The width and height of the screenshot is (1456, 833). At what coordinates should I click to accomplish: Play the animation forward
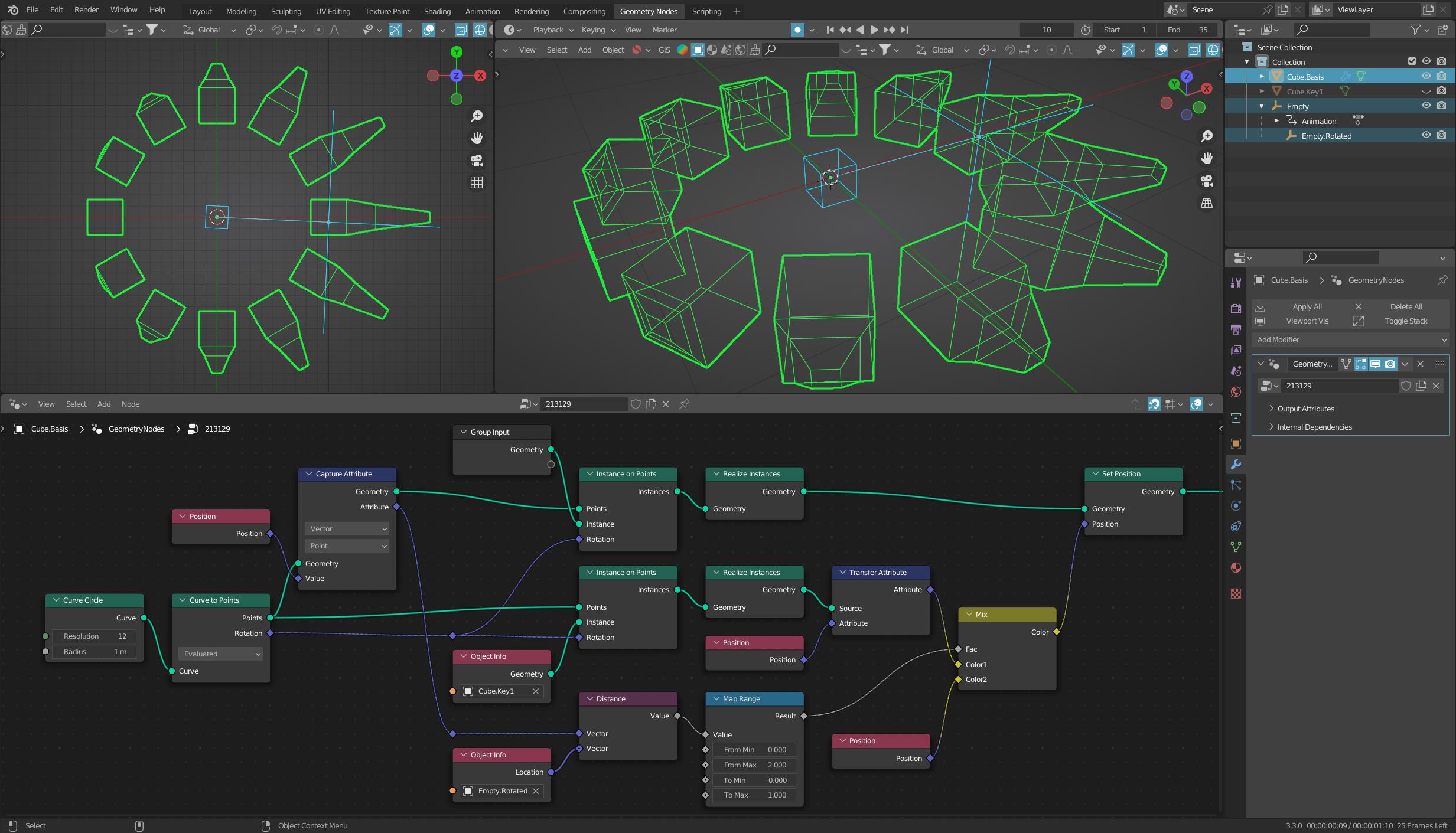pos(875,30)
